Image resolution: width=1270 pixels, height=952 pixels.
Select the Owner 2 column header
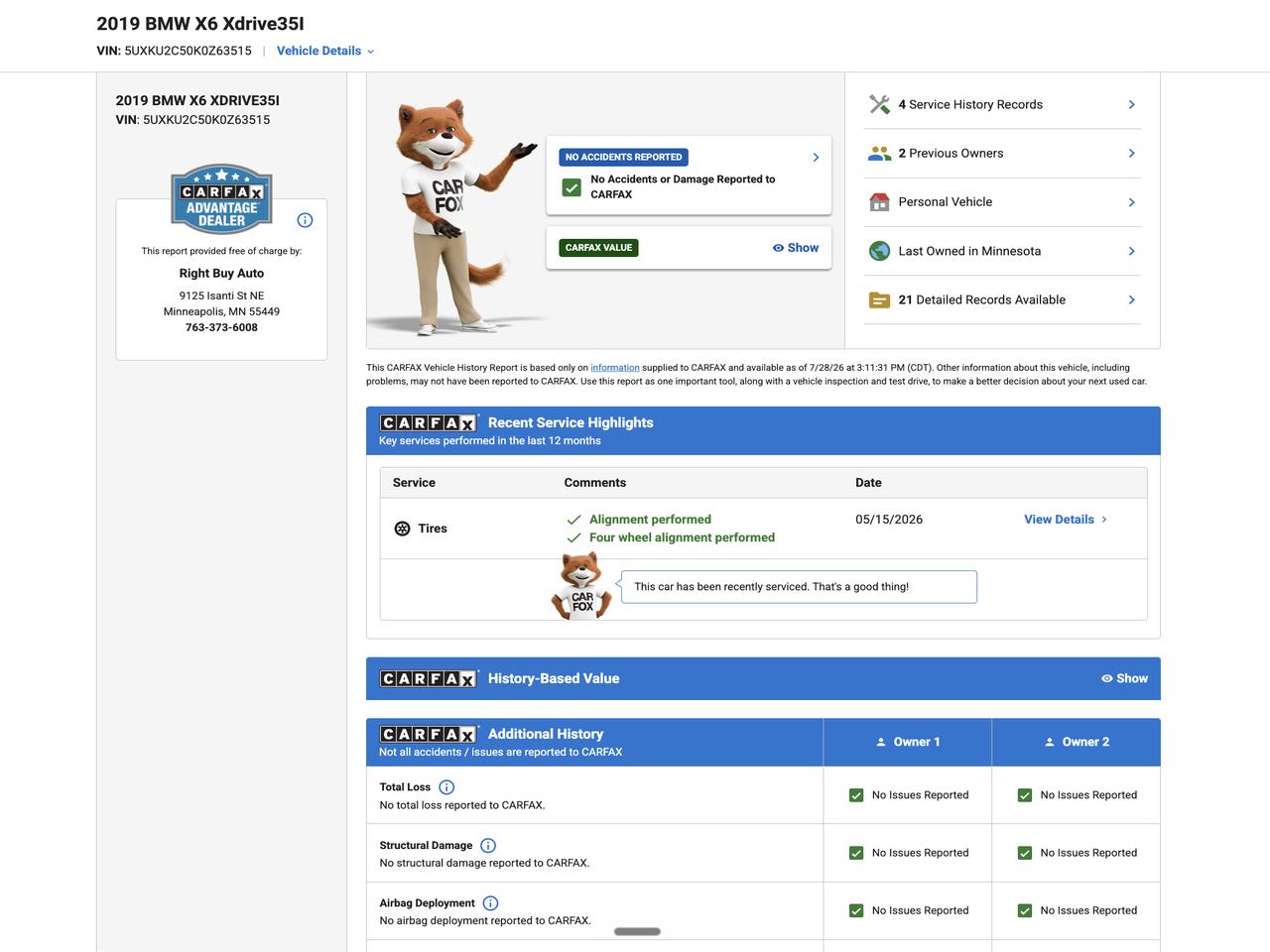point(1077,742)
